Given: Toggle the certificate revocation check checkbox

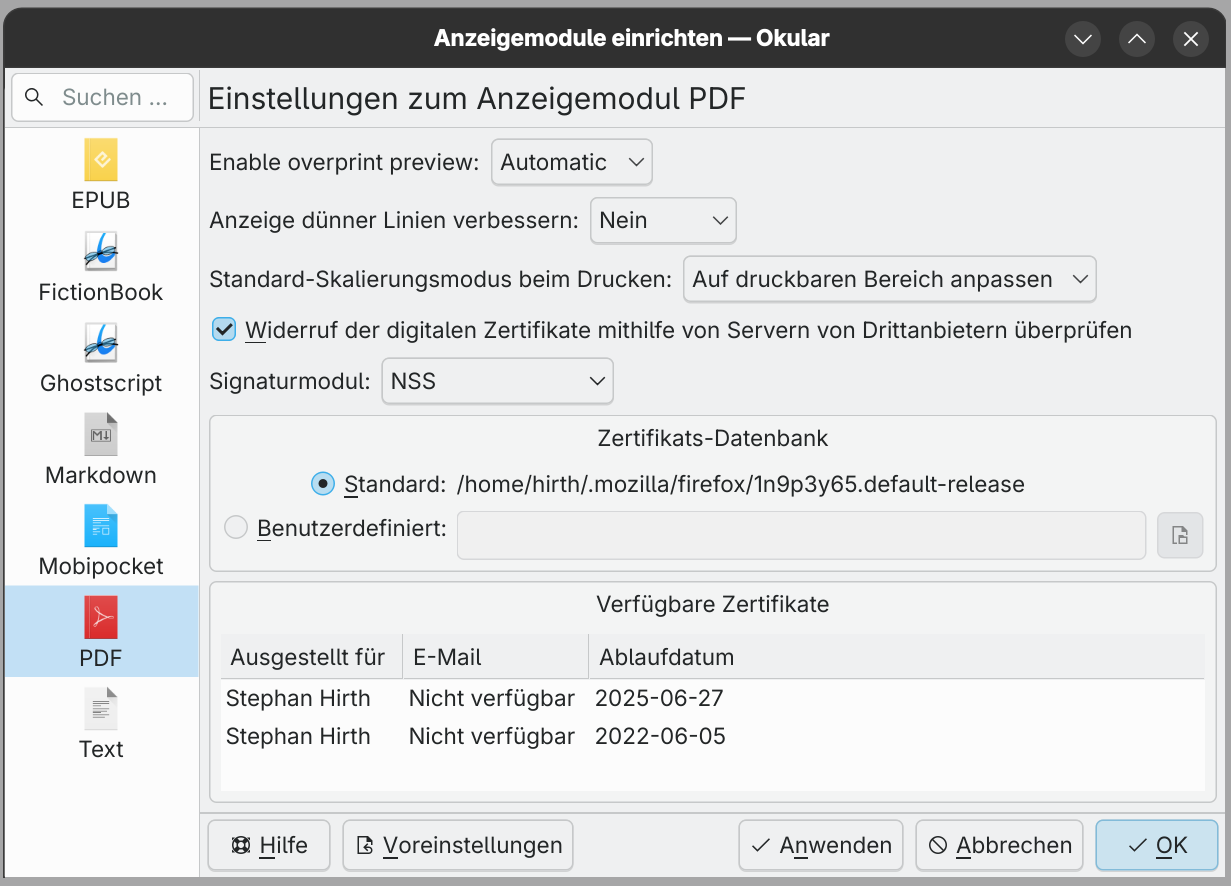Looking at the screenshot, I should click(224, 330).
